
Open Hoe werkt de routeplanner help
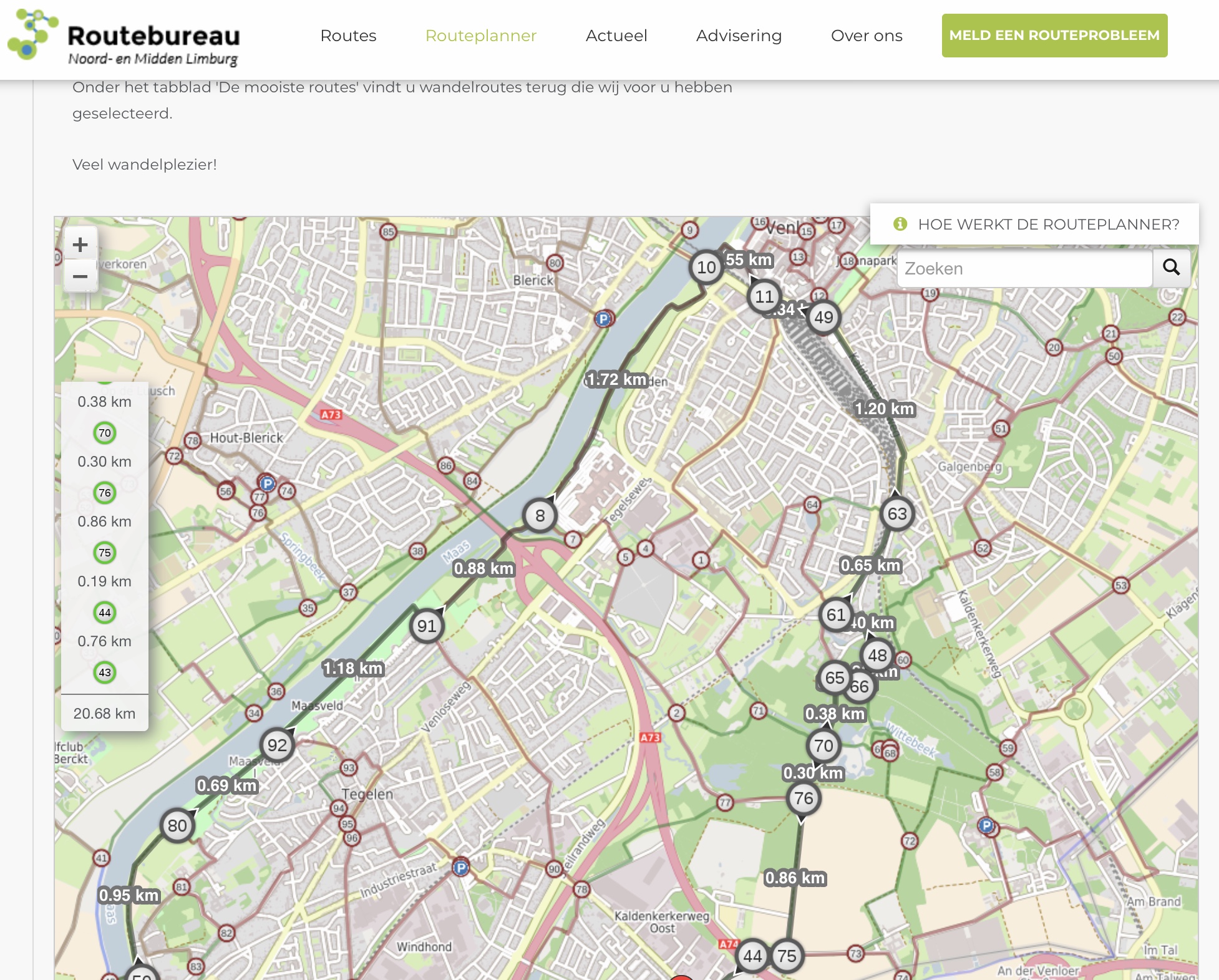pyautogui.click(x=1035, y=224)
